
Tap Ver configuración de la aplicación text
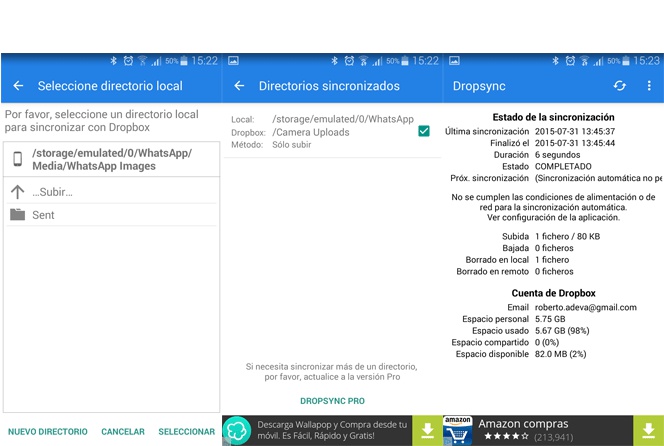tap(553, 218)
